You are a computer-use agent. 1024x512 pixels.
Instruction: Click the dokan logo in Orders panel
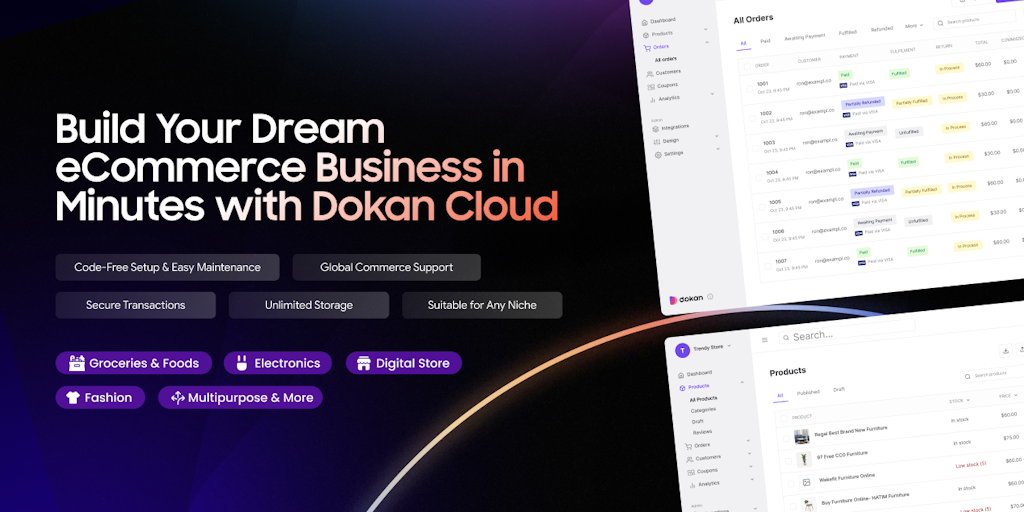point(686,299)
